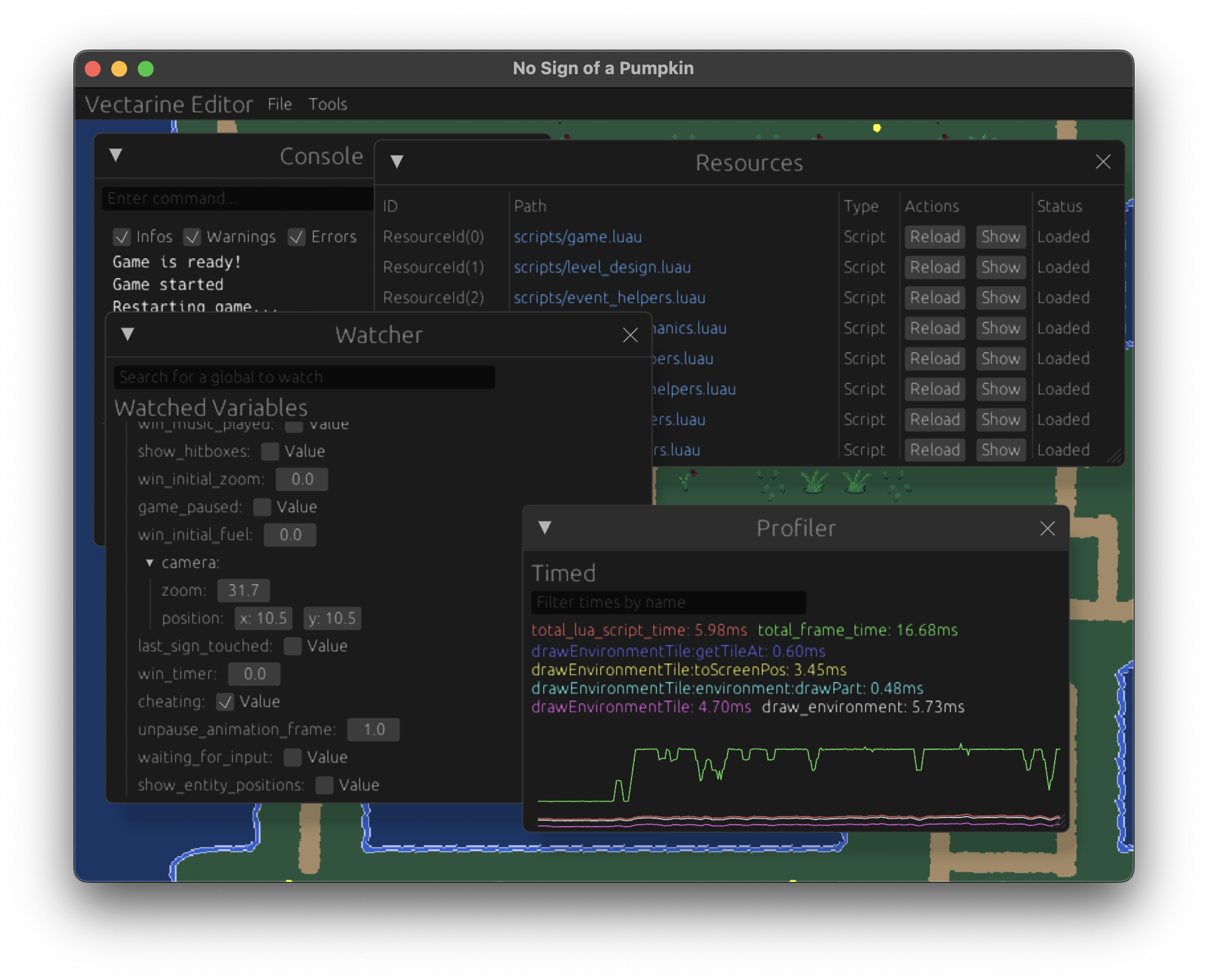Toggle the waiting_for_input value checkbox

[292, 758]
